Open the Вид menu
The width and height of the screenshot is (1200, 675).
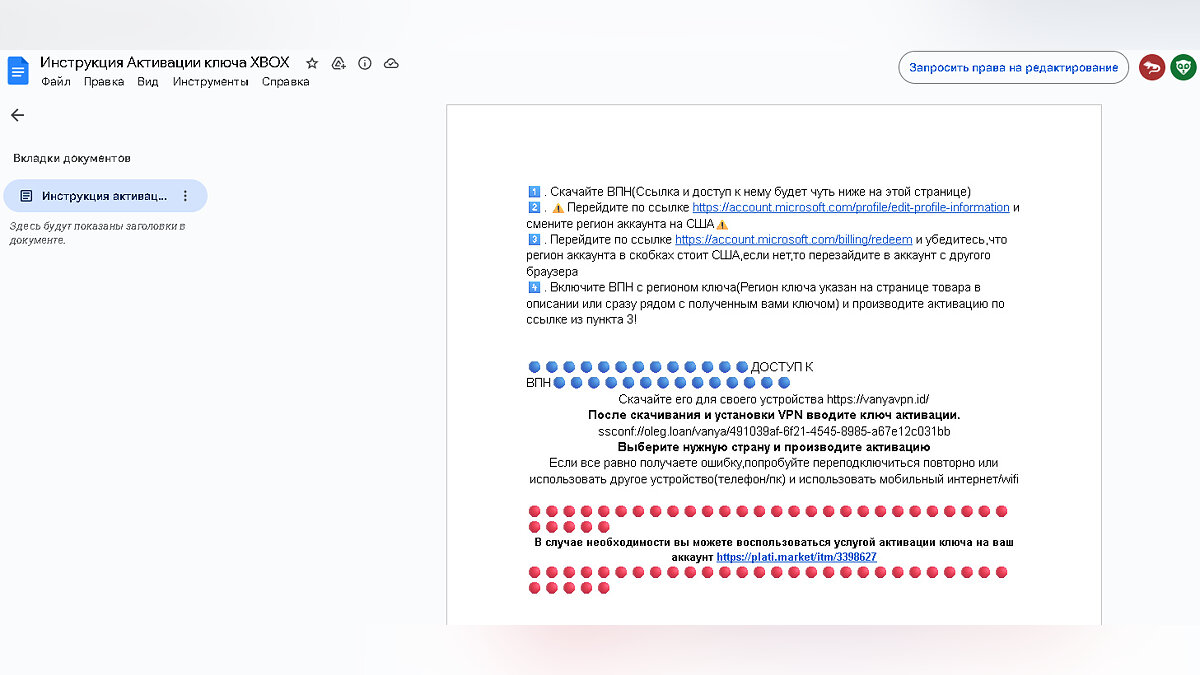148,82
